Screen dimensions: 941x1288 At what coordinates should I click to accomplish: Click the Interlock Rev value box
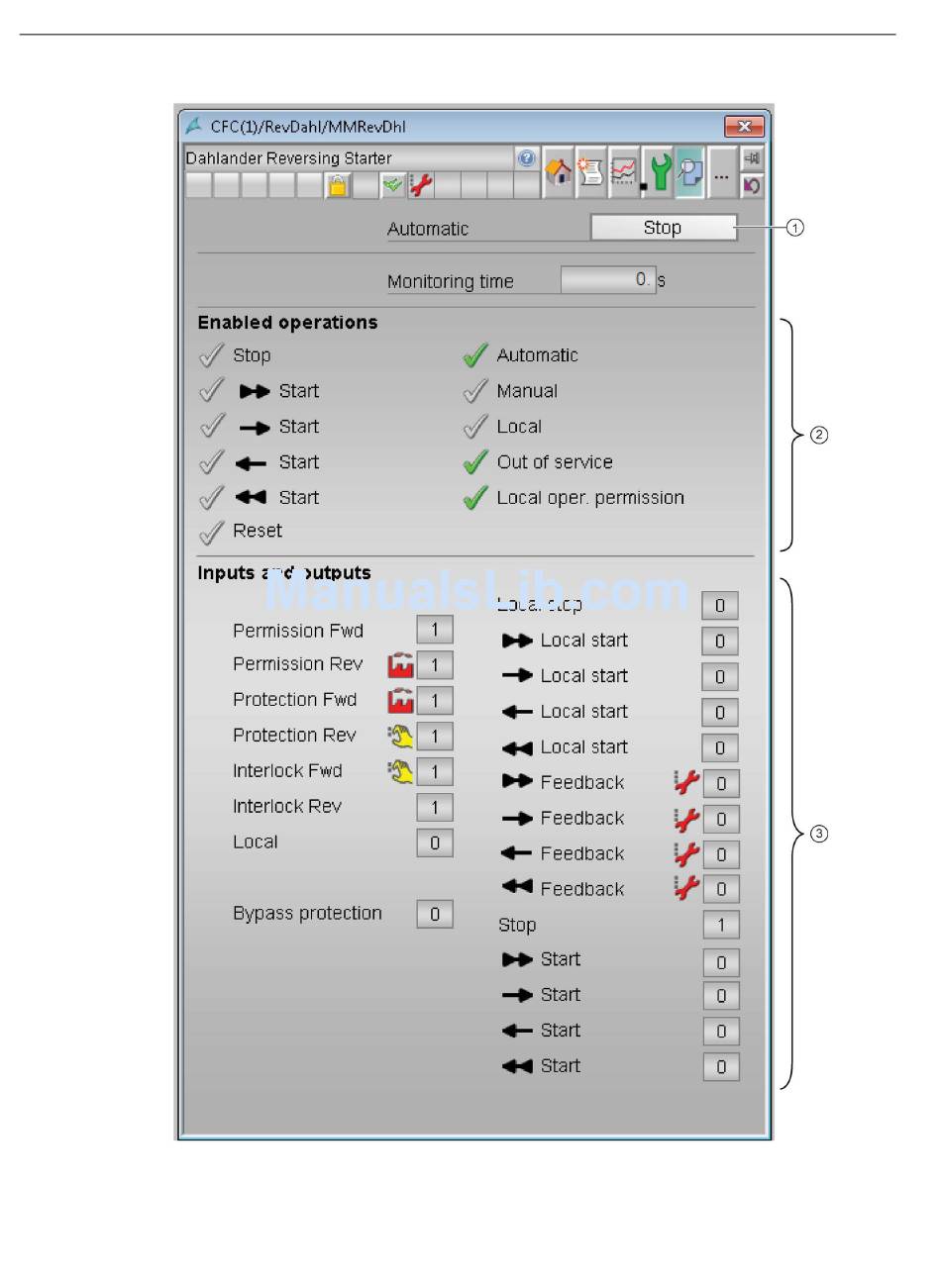[x=435, y=808]
